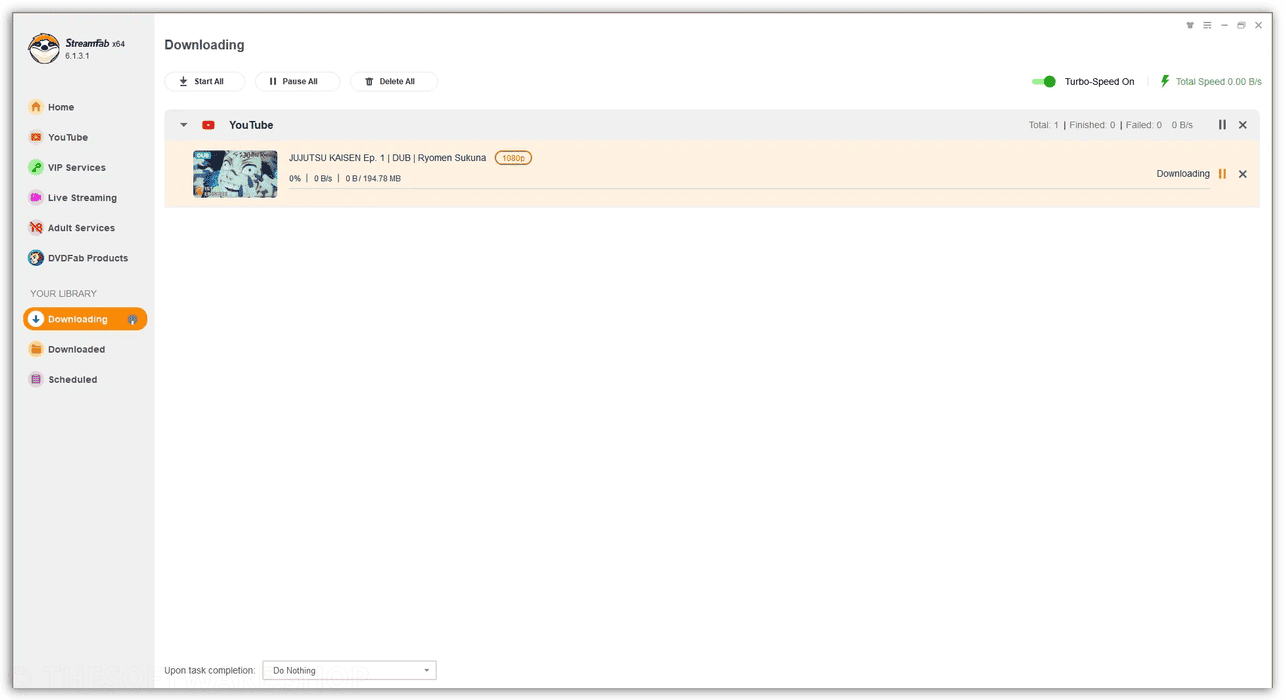Minimize the StreamFab window
The height and width of the screenshot is (700, 1285).
[1224, 25]
